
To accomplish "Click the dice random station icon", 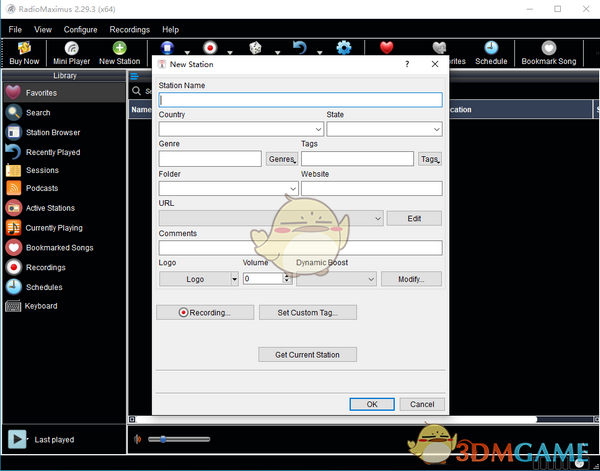I will point(255,48).
